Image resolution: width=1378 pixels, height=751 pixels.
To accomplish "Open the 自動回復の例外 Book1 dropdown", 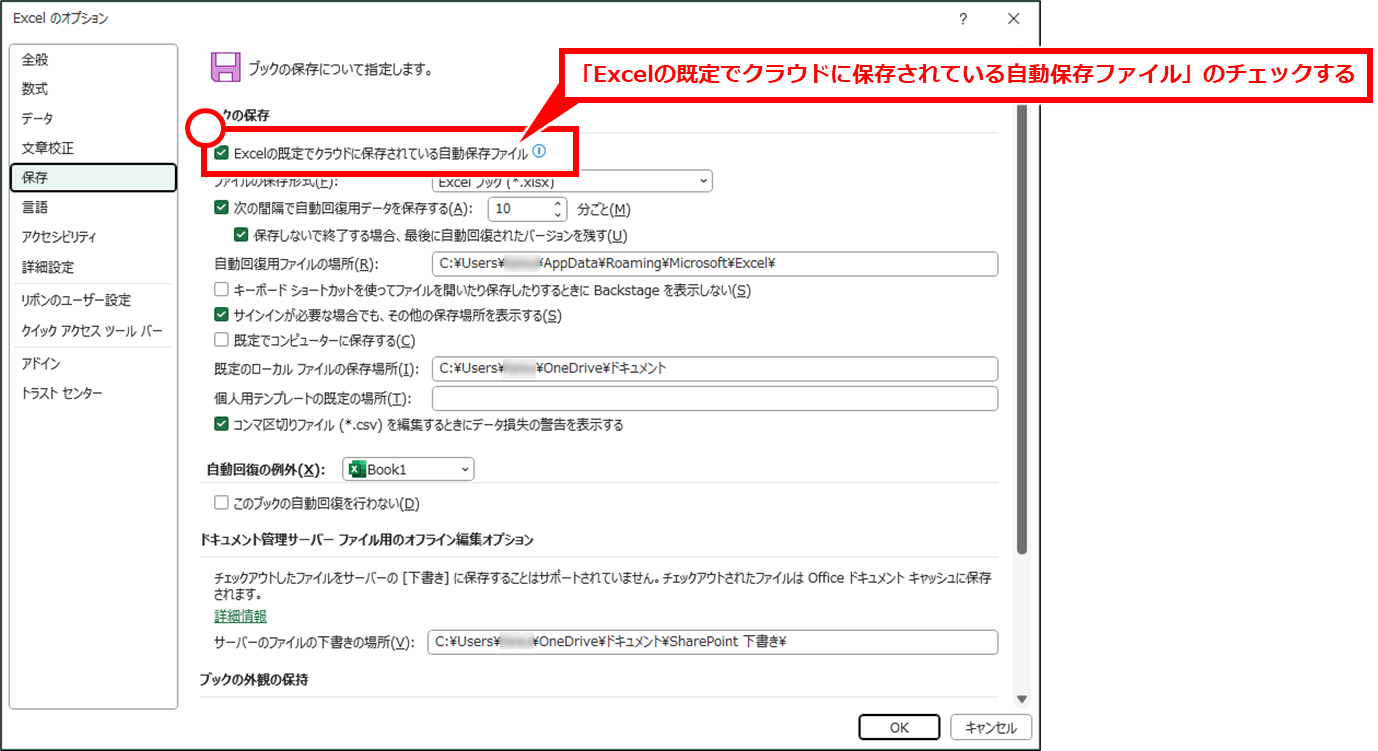I will click(x=408, y=469).
